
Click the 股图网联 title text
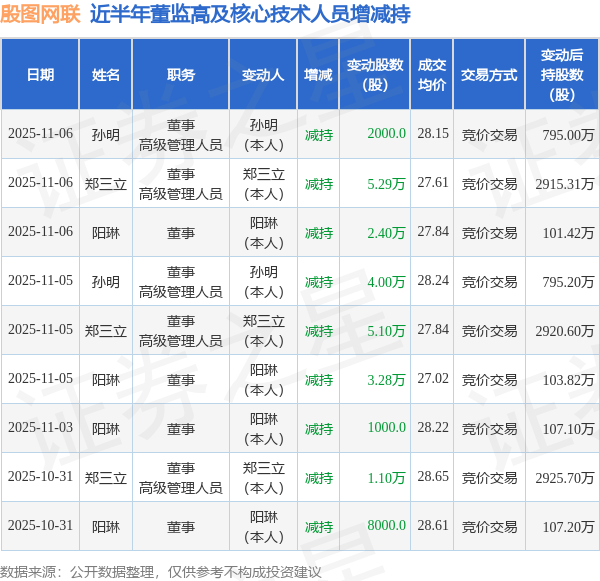coord(40,14)
